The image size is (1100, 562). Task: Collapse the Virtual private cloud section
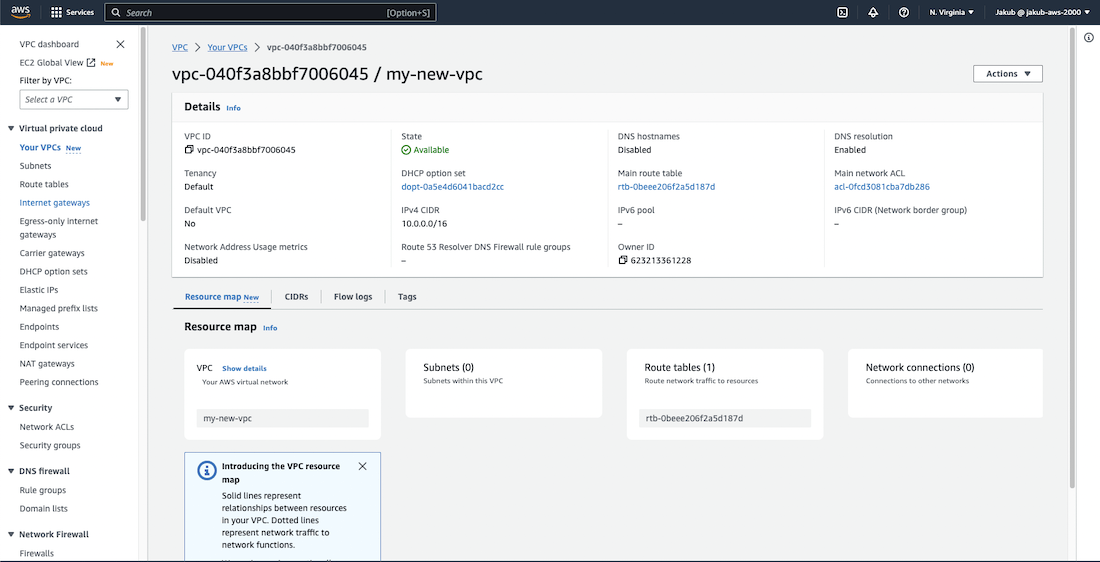[x=11, y=129]
